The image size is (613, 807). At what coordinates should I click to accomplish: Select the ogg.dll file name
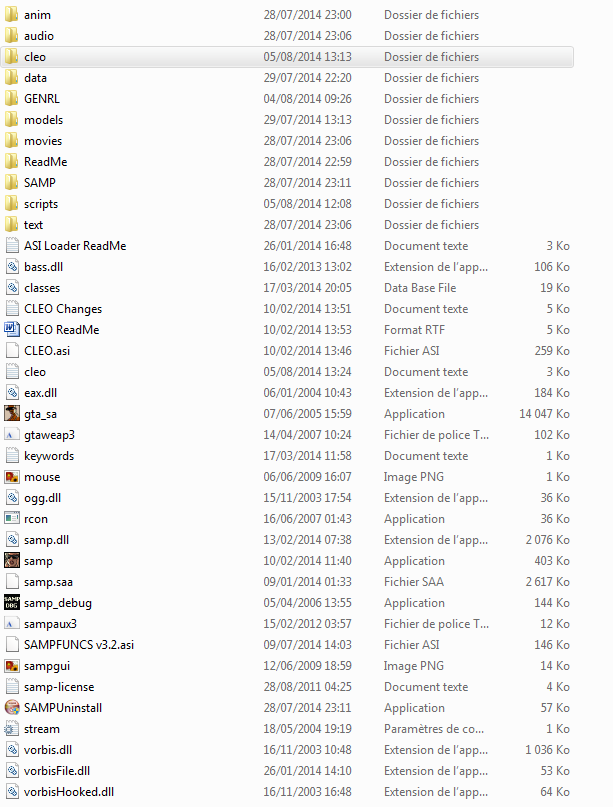coord(42,498)
